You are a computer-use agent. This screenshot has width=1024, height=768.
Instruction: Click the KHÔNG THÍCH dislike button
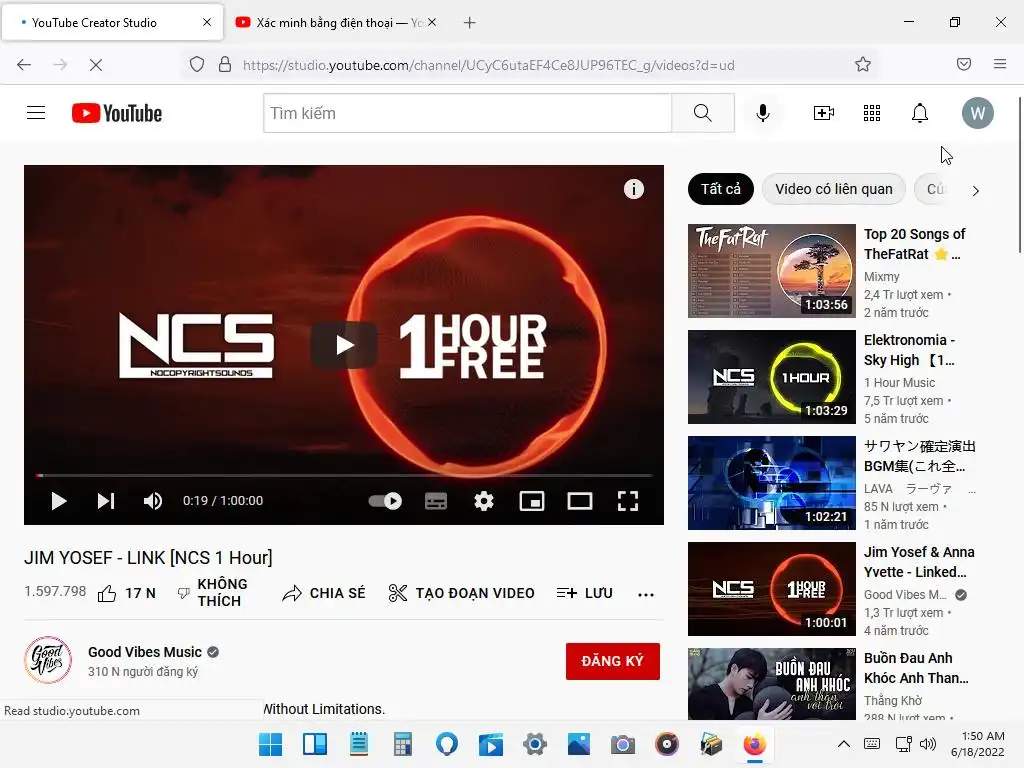click(213, 592)
